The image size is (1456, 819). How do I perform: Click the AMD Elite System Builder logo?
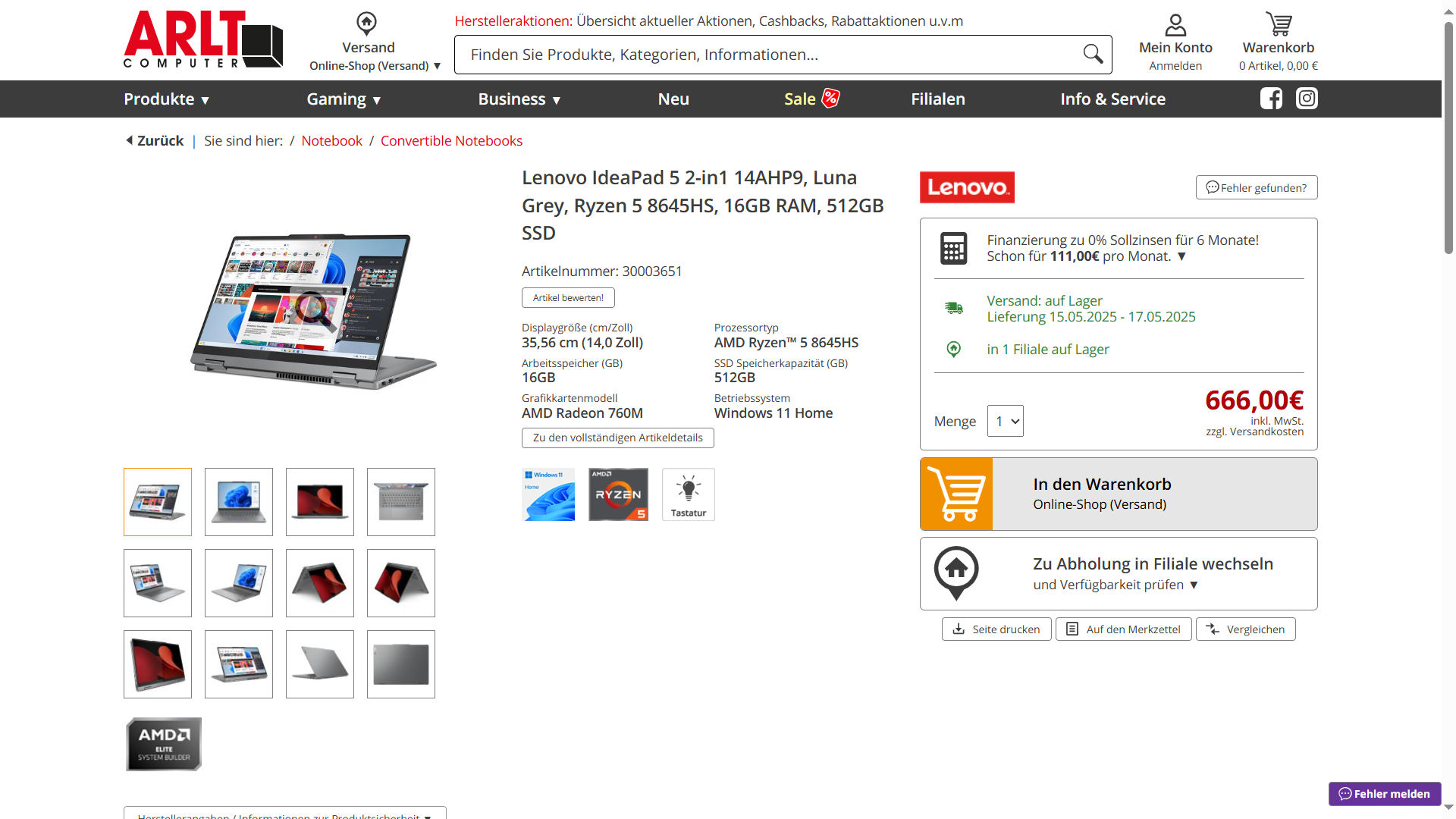164,744
